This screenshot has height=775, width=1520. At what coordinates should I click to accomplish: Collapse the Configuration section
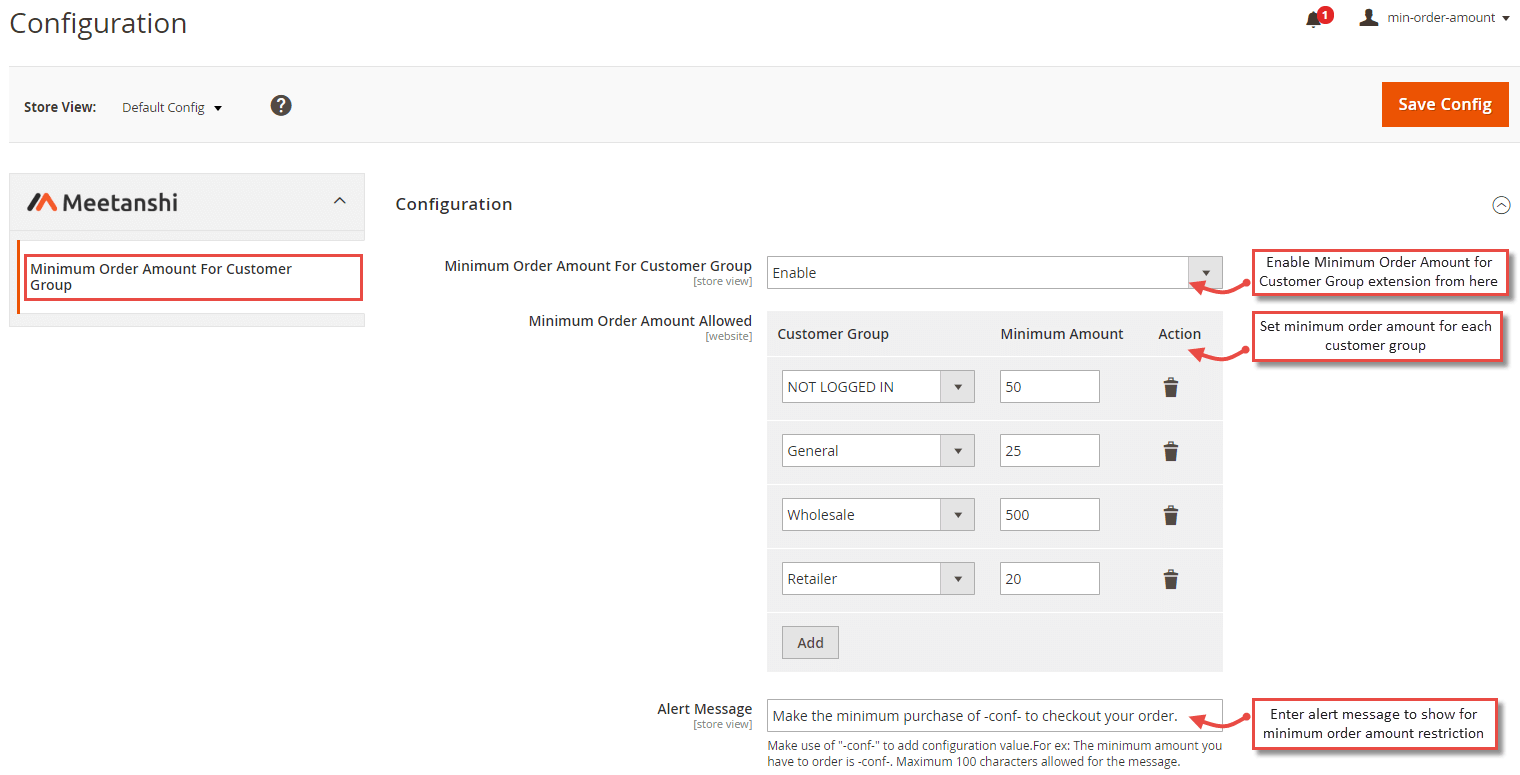tap(1500, 205)
